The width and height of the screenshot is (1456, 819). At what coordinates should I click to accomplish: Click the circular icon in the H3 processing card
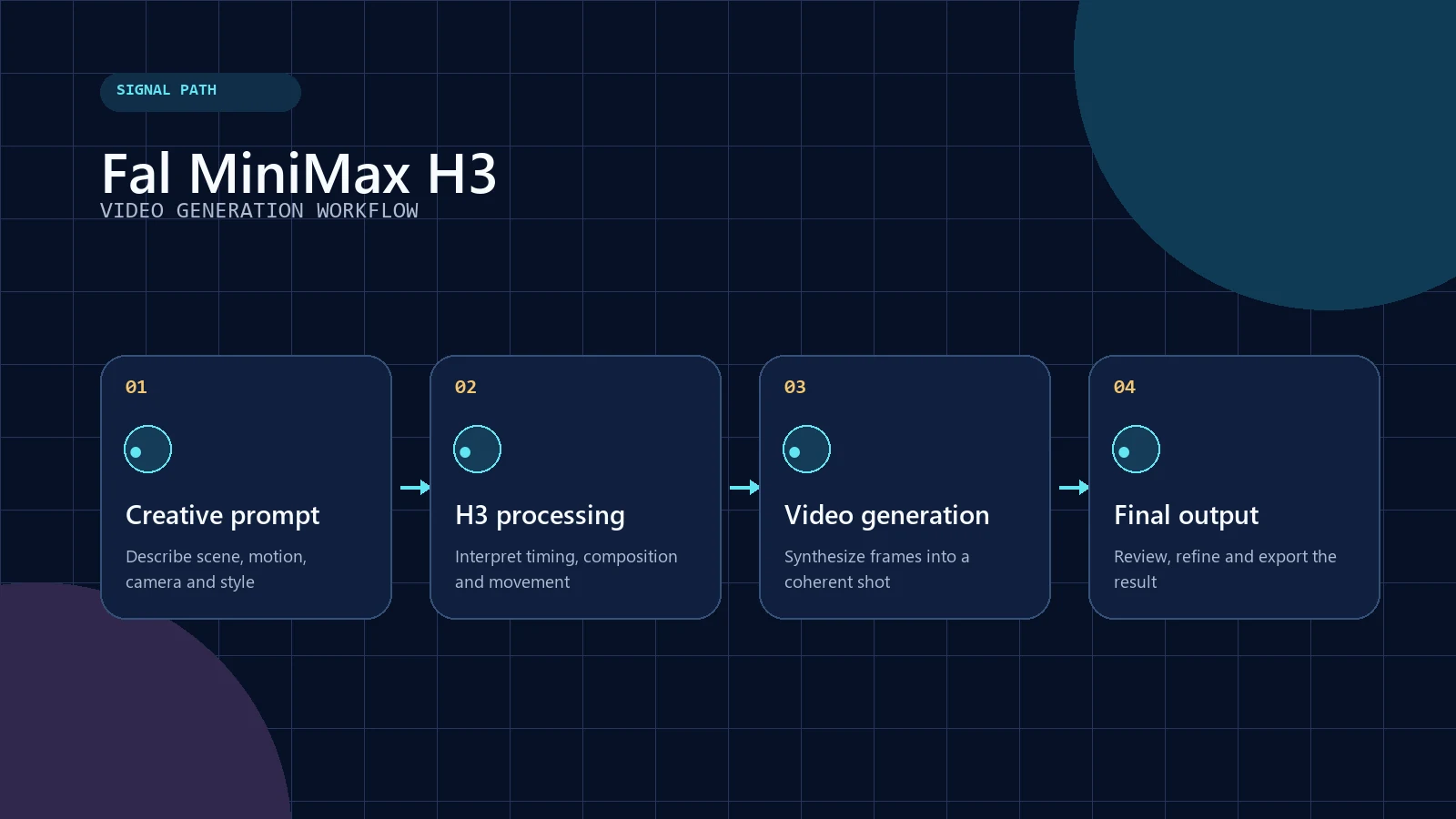tap(477, 449)
